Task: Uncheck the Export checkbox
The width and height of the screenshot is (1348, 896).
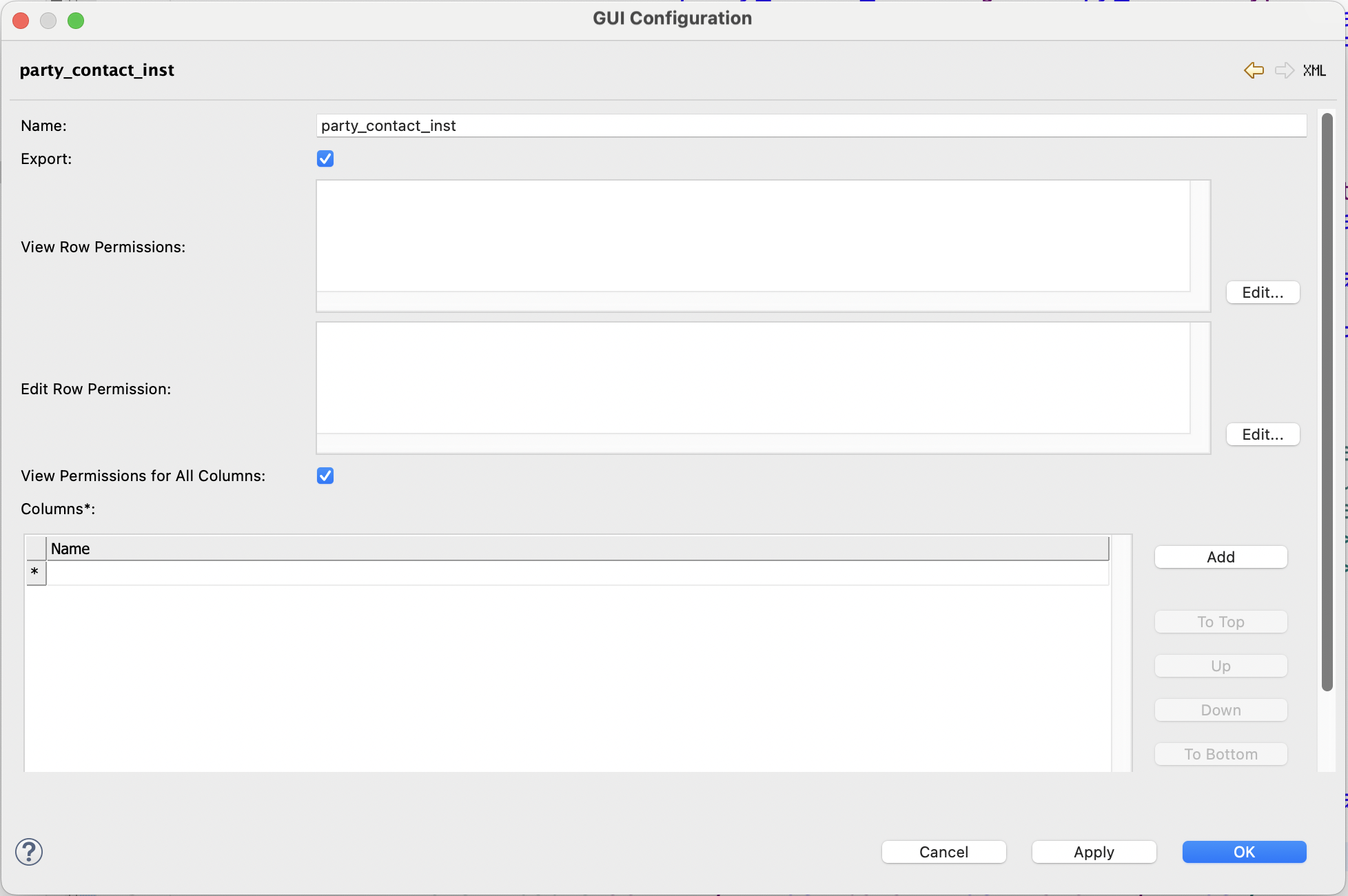Action: pos(325,159)
